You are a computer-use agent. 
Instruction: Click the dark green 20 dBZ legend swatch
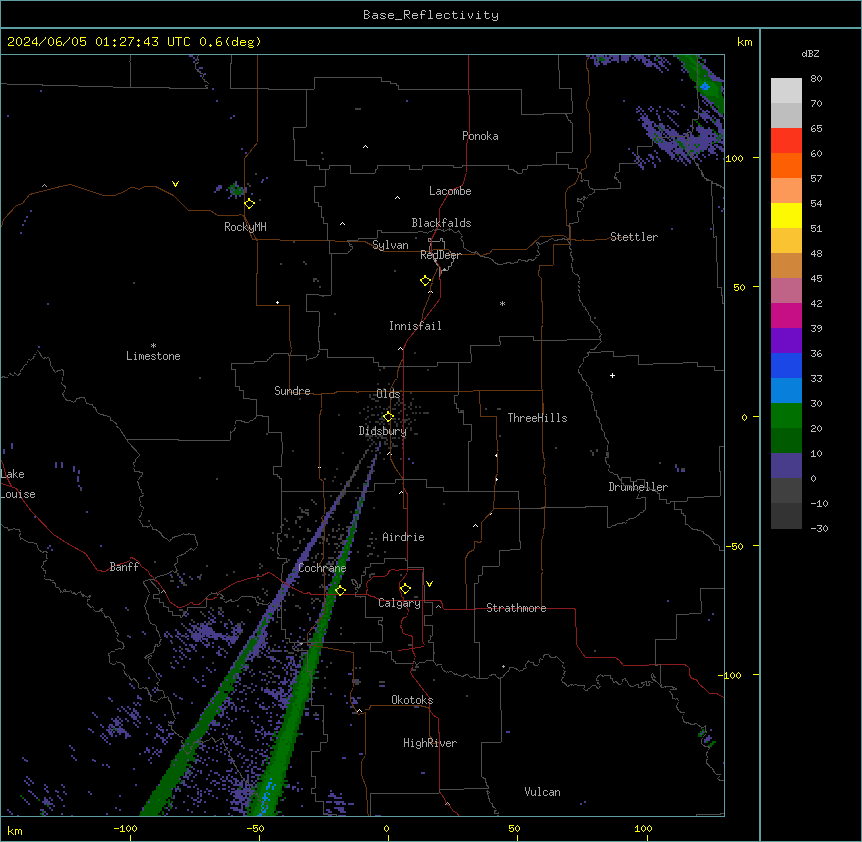pos(786,440)
